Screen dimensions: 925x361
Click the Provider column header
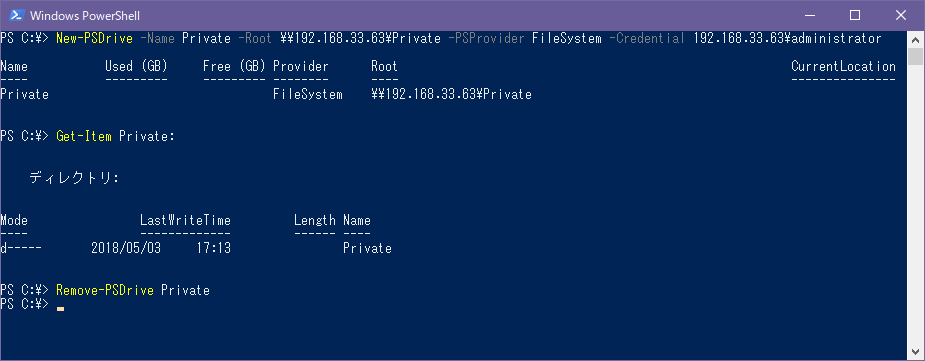click(x=301, y=67)
